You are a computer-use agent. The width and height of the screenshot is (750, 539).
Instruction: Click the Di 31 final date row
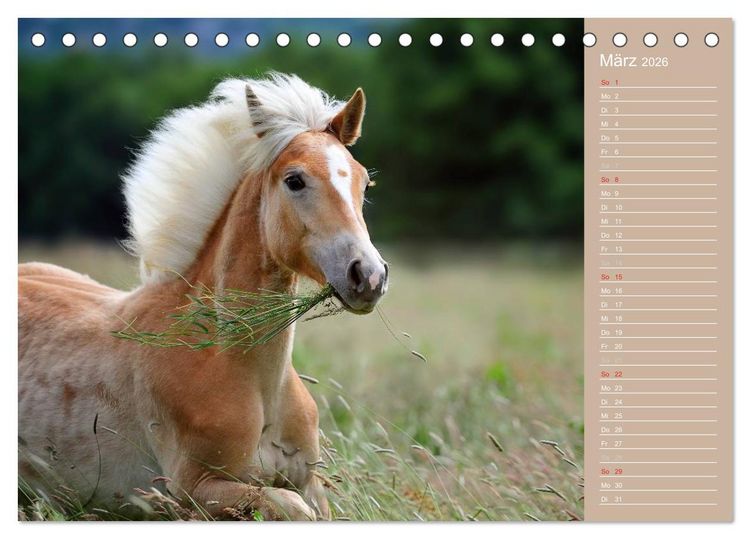[x=658, y=499]
